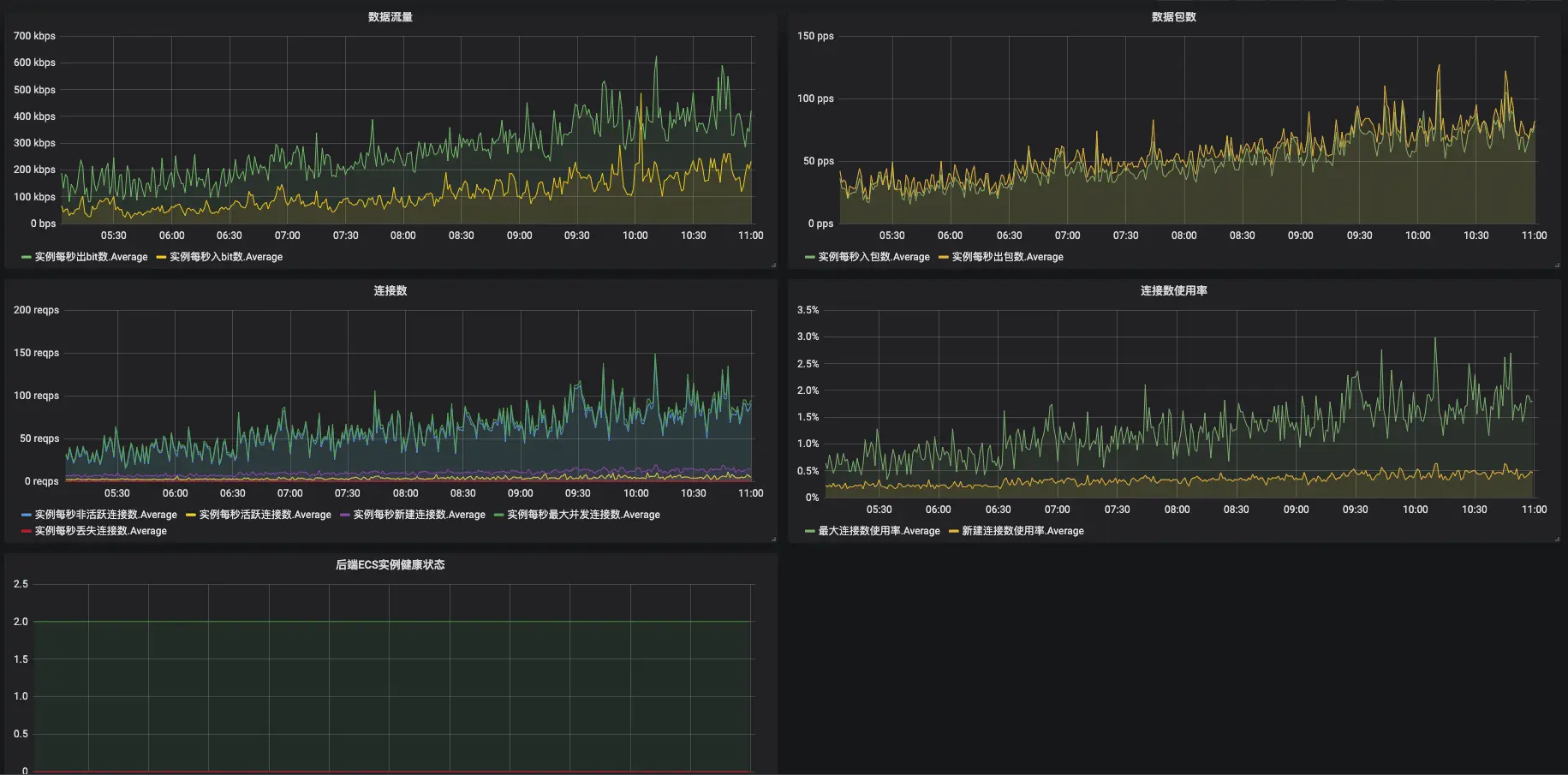Toggle the 实例每秒出bit数.Average legend series

(91, 257)
